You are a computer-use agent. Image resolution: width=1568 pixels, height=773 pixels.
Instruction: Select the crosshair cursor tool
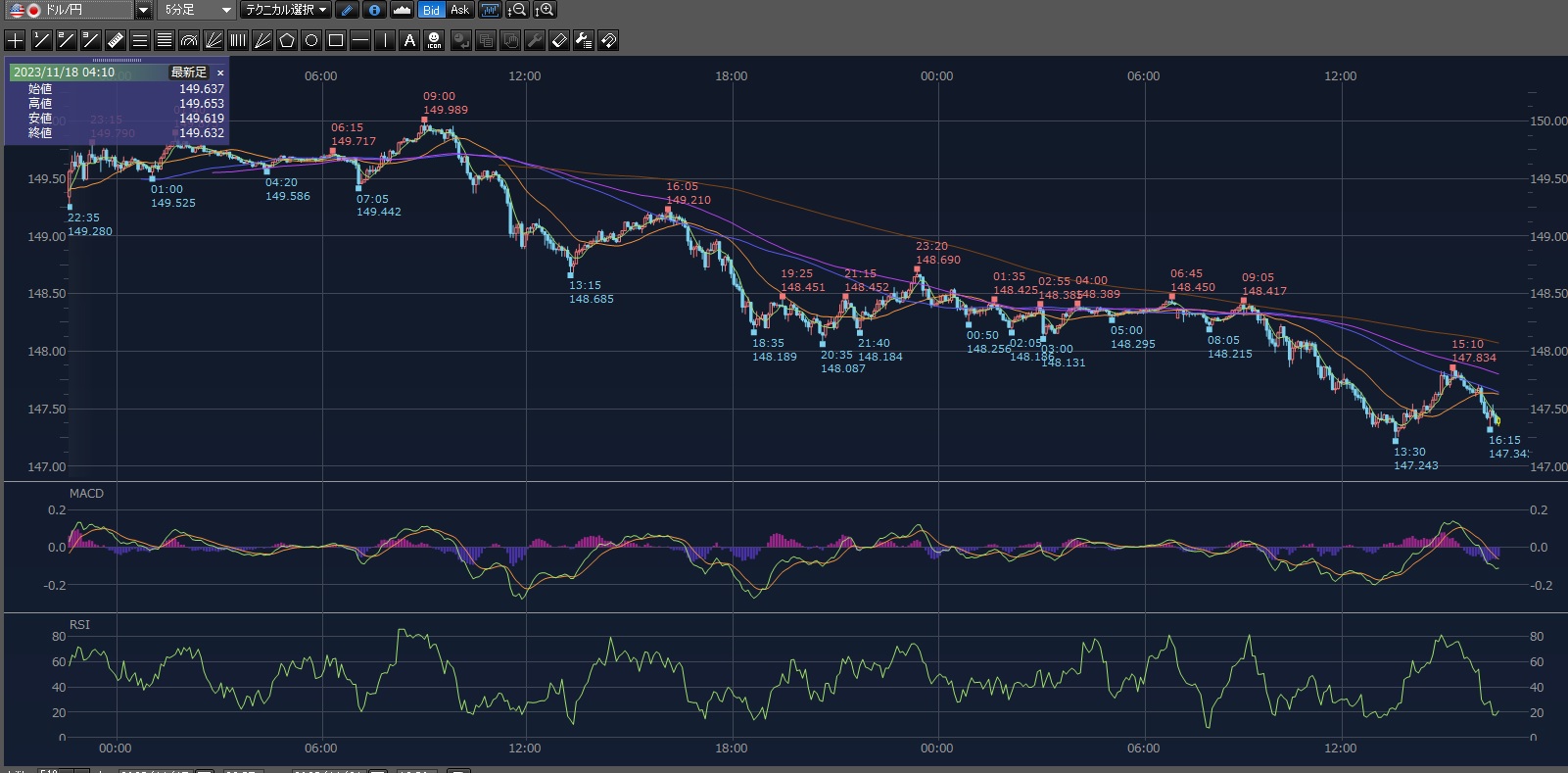coord(15,40)
